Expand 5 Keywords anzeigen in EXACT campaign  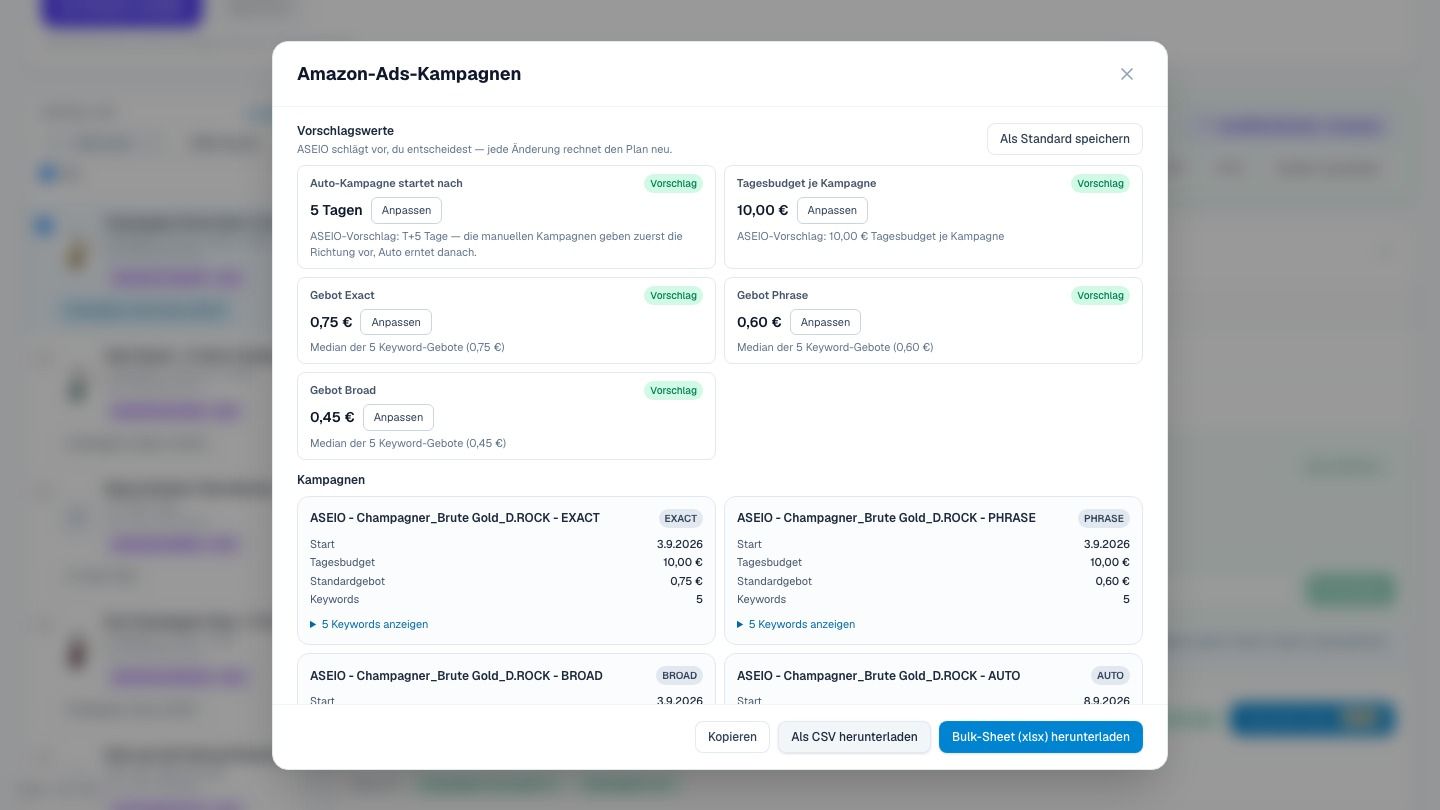(369, 624)
